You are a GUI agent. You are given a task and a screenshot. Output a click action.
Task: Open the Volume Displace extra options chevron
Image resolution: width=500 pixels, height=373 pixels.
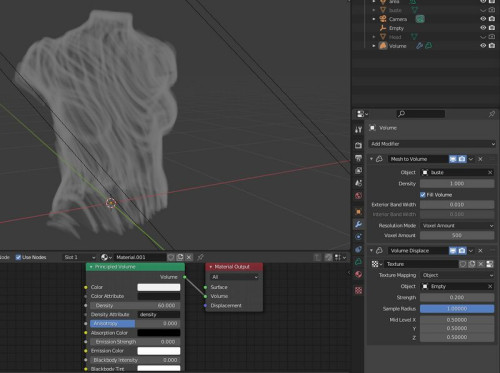[x=471, y=250]
